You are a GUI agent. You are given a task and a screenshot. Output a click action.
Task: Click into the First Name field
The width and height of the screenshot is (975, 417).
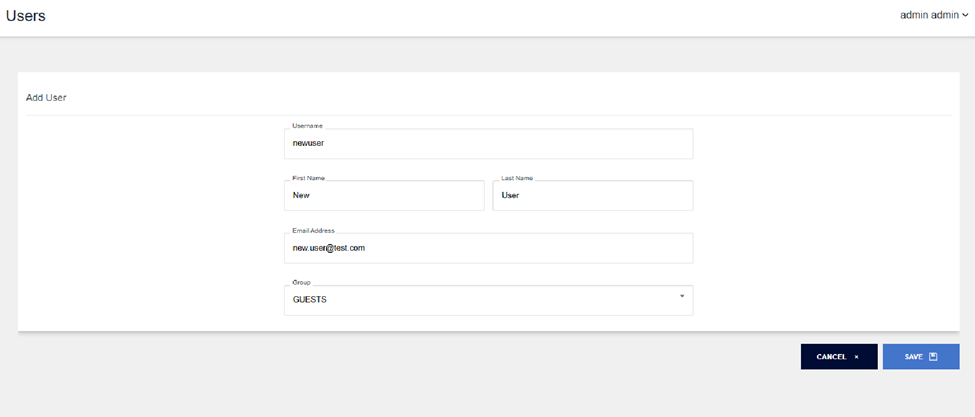tap(384, 196)
